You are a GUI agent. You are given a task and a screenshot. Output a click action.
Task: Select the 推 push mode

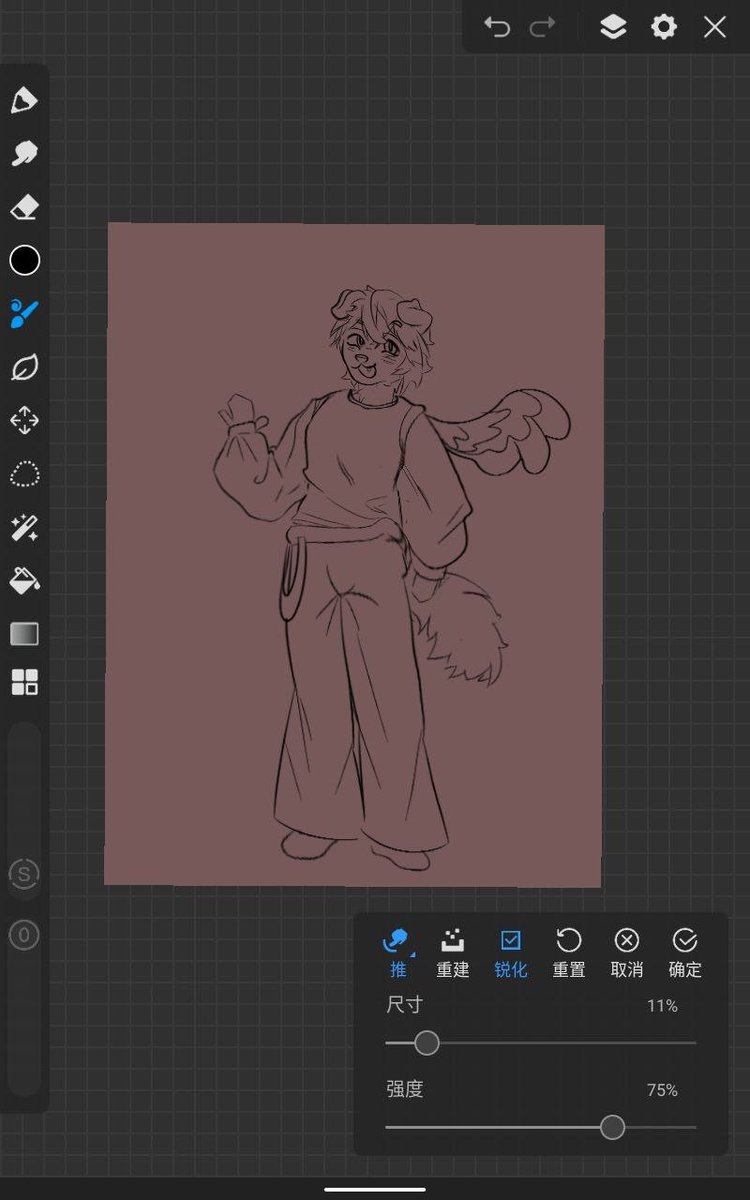[x=397, y=953]
